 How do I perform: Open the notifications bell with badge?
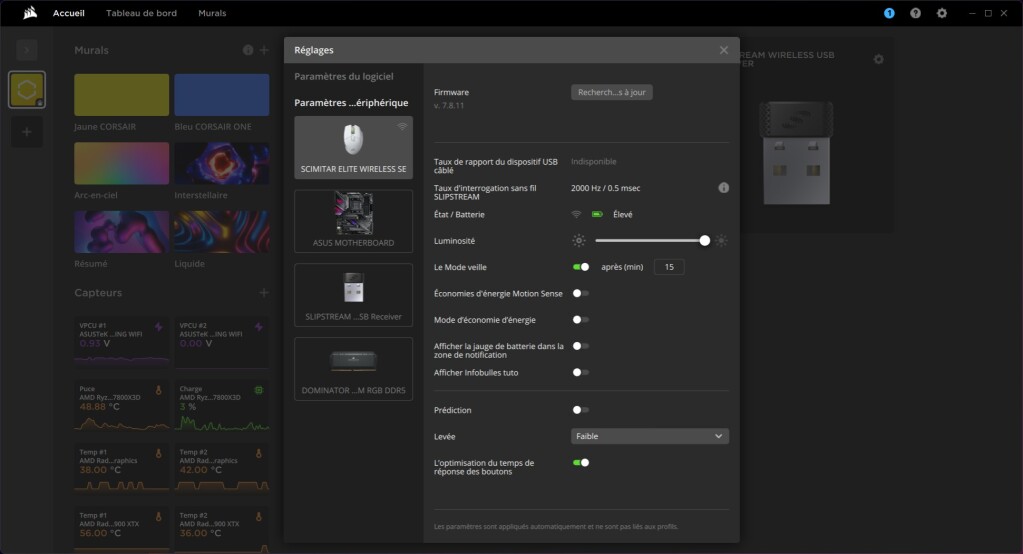tap(889, 13)
